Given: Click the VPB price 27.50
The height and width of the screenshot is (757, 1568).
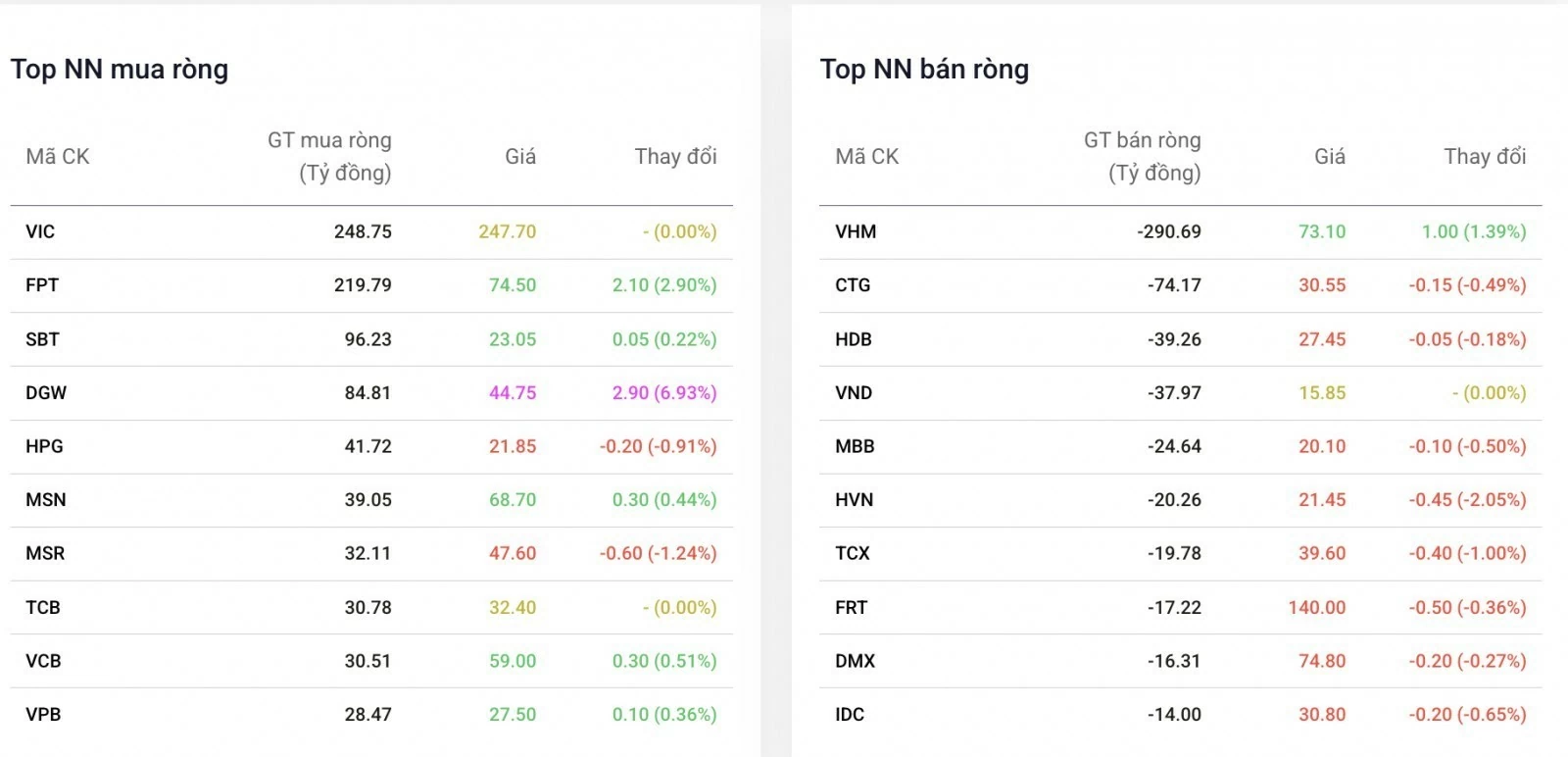Looking at the screenshot, I should click(513, 714).
